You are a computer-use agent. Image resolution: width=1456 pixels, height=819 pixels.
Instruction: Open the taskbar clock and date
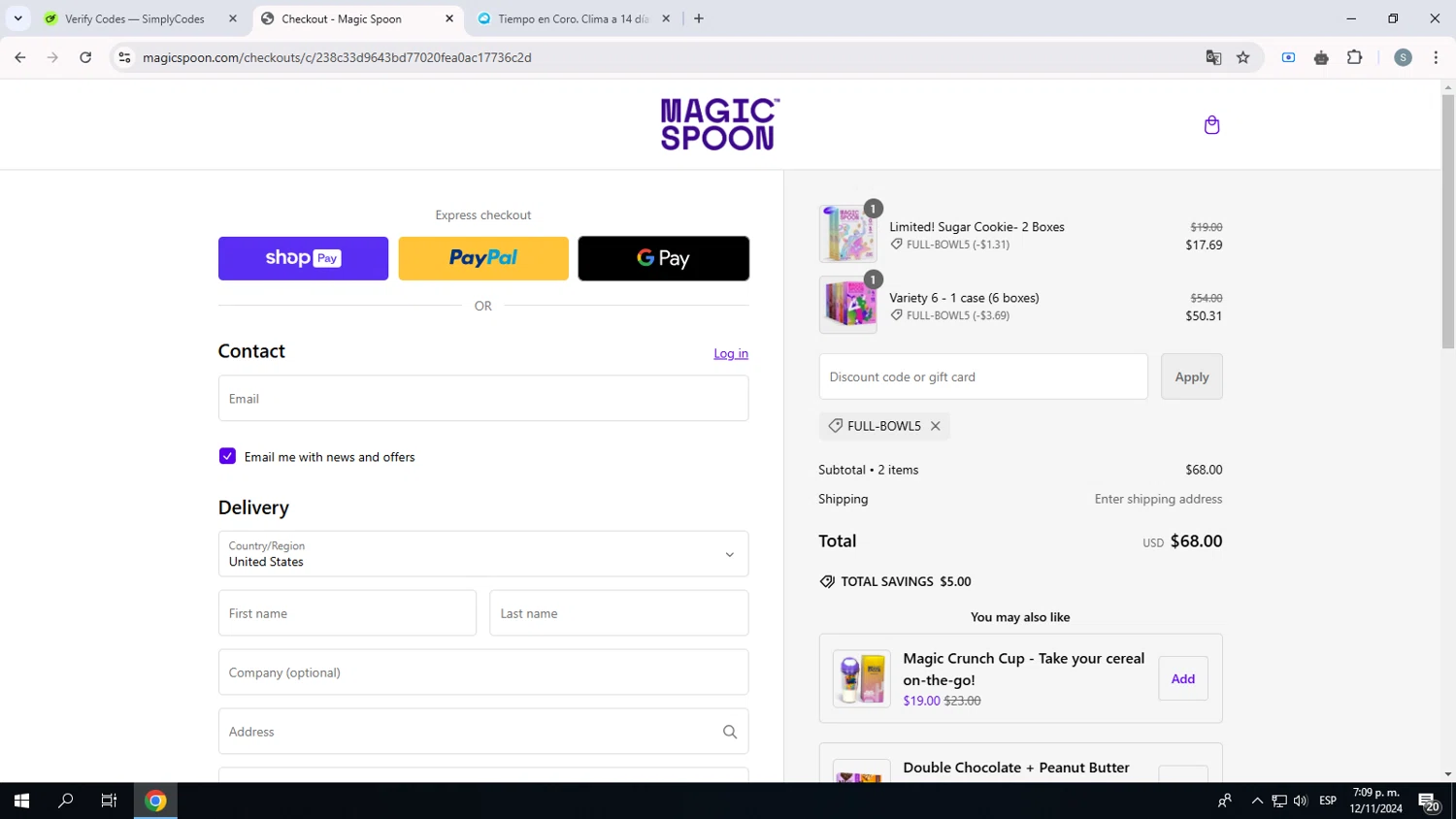click(x=1375, y=801)
